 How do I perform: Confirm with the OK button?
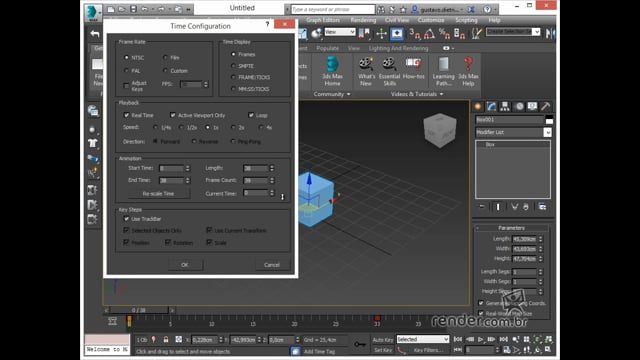point(185,265)
